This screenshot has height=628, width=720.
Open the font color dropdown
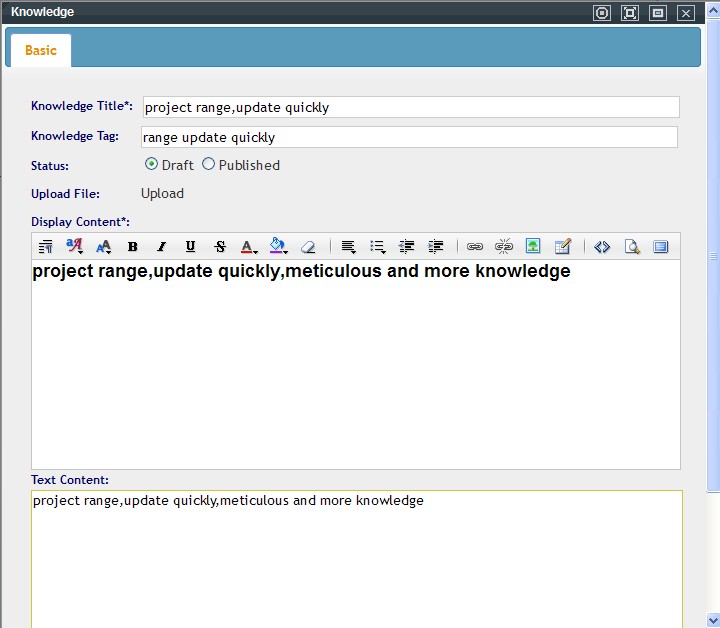coord(249,247)
